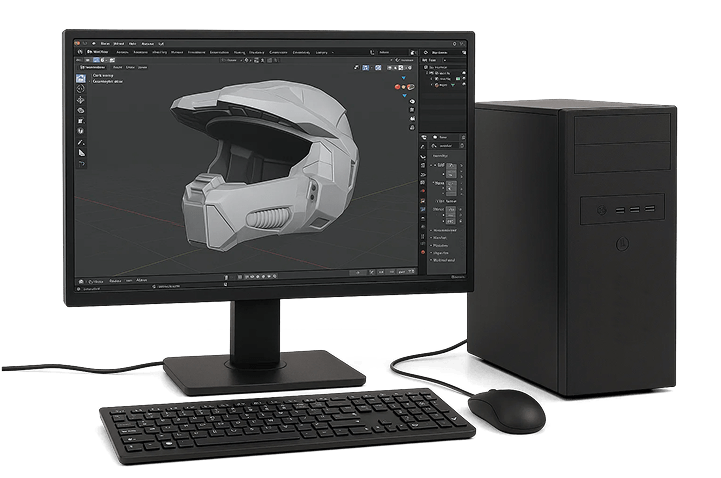Select the Rotate tool oval icon

coord(80,111)
